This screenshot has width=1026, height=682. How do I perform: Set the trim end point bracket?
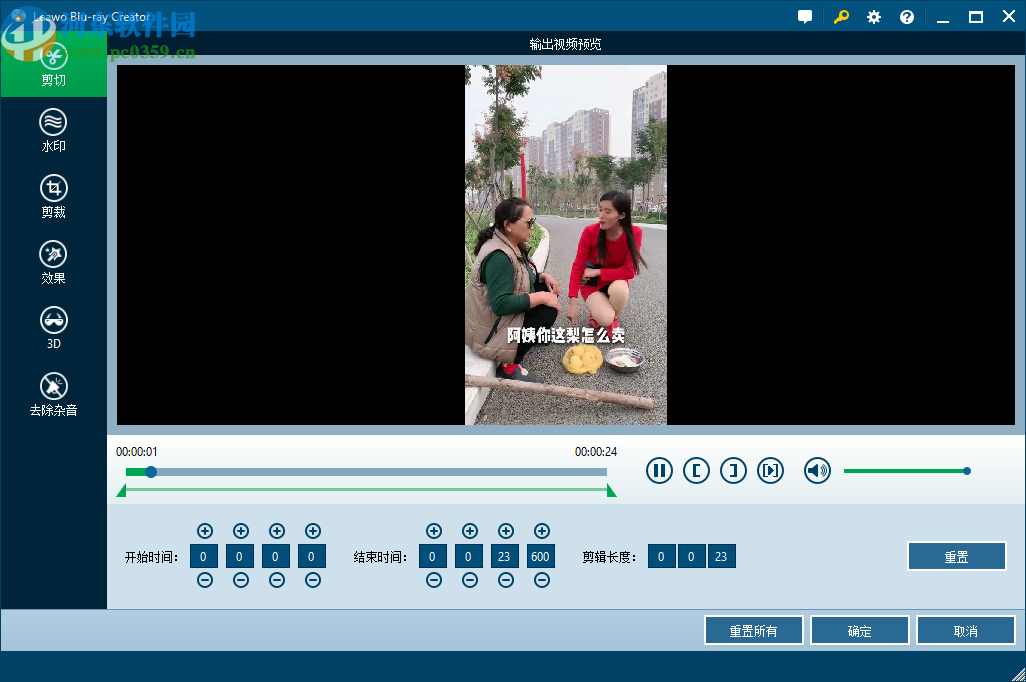click(733, 470)
